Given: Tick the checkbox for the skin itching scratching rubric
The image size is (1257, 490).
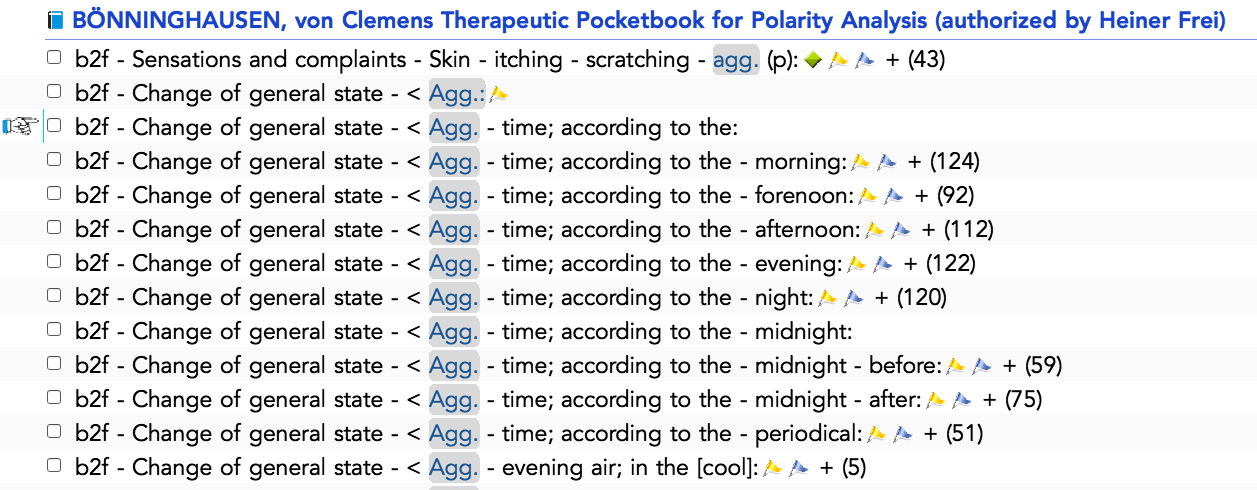Looking at the screenshot, I should click(54, 58).
